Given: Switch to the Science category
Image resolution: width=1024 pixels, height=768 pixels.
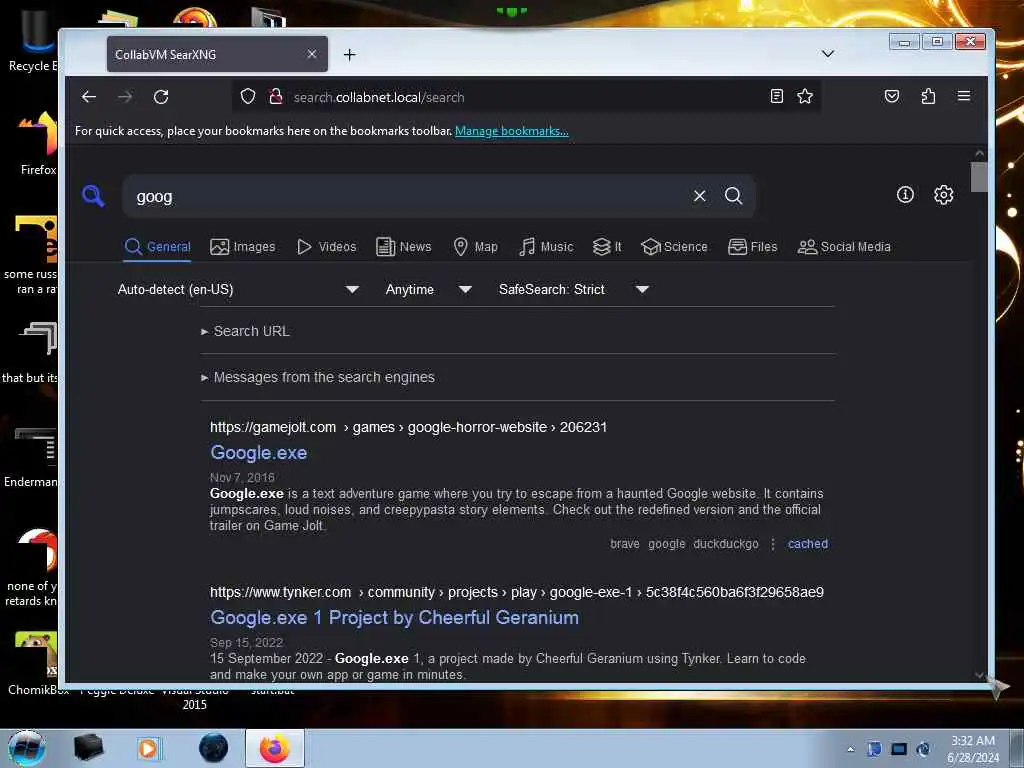Looking at the screenshot, I should click(x=674, y=247).
